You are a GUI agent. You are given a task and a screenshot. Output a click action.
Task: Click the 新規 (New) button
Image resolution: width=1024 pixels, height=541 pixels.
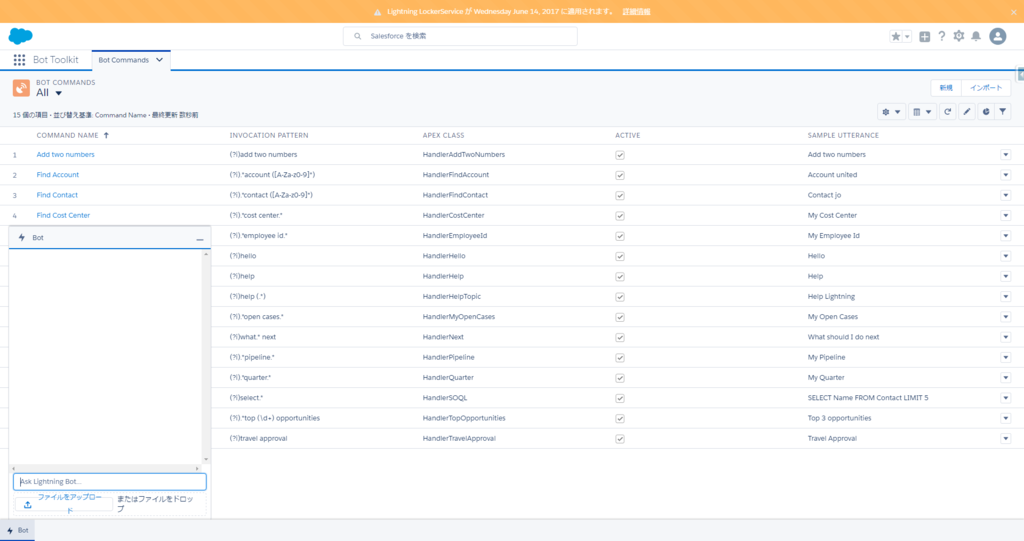pos(946,88)
